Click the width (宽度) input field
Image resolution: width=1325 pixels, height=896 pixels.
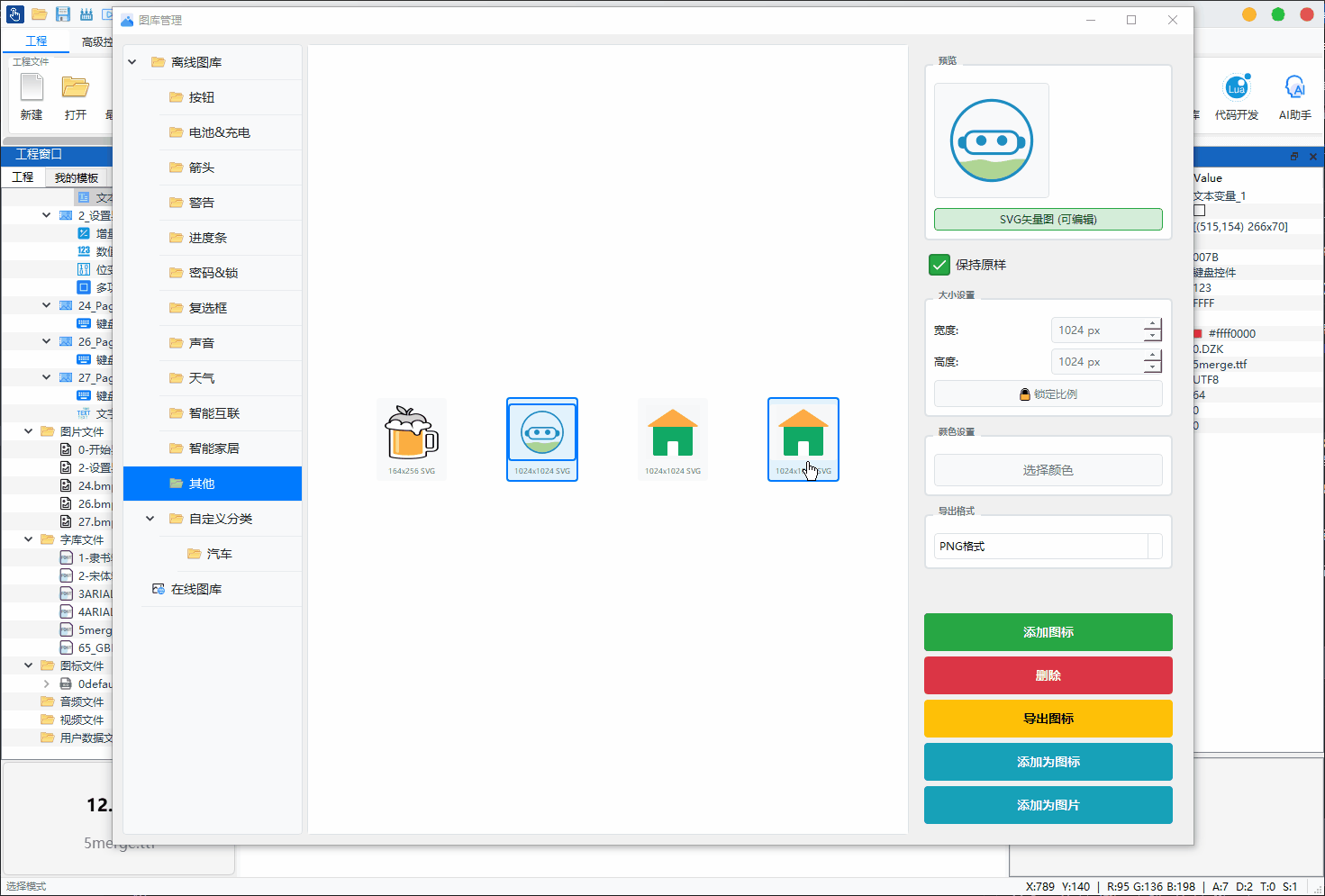(1098, 330)
